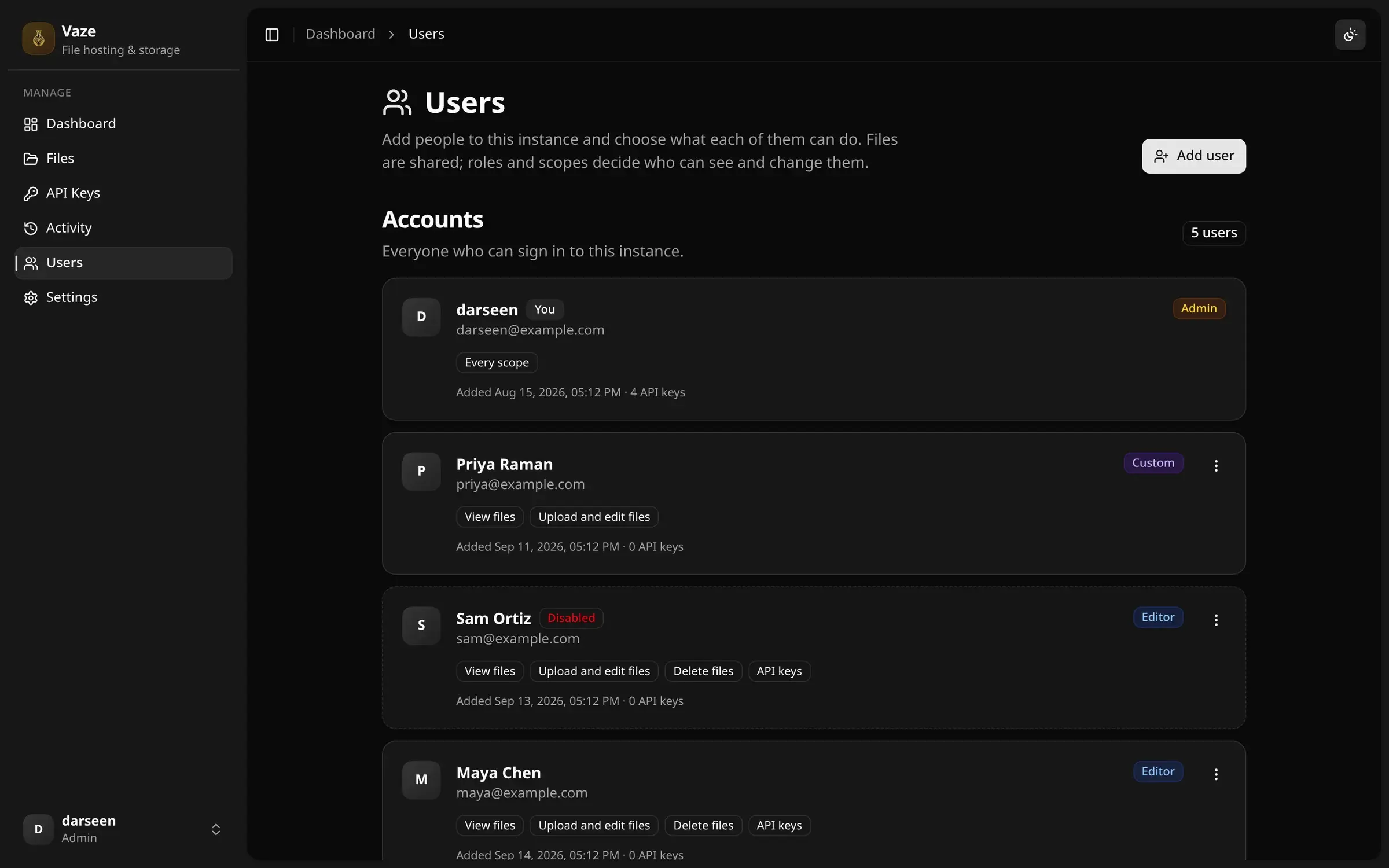
Task: Open Dashboard in the sidebar
Action: (123, 124)
